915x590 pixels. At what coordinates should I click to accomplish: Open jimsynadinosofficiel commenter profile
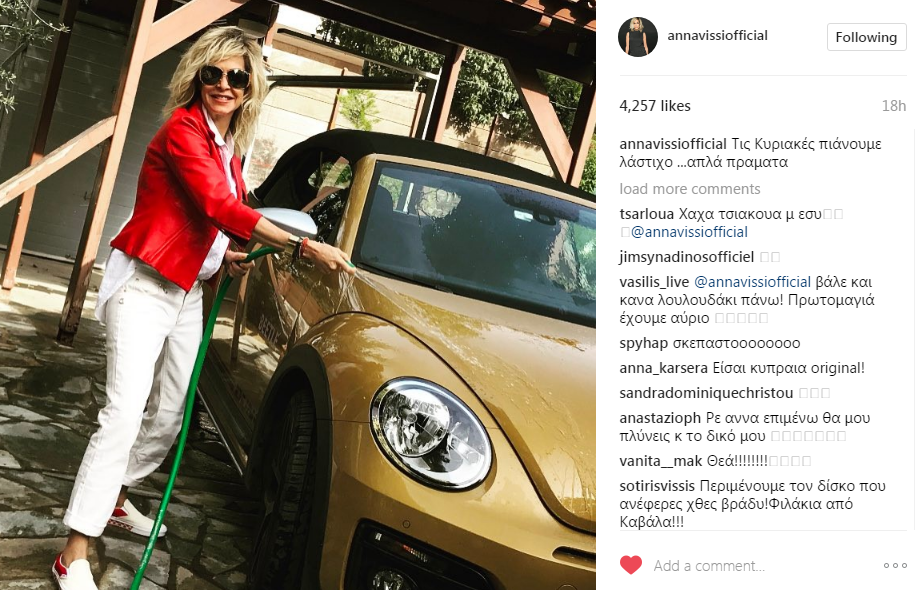click(x=687, y=257)
